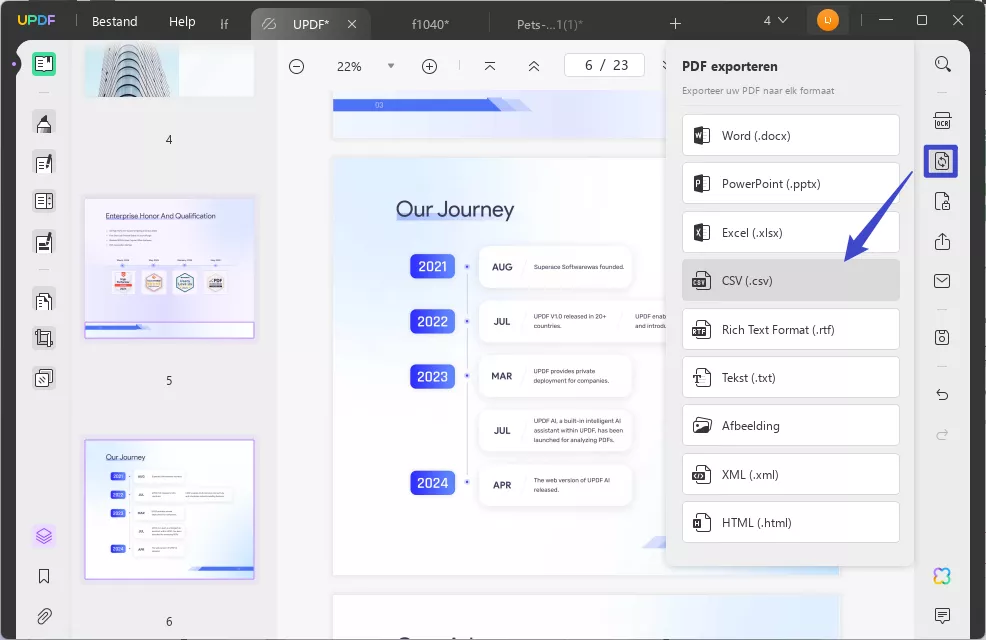Open the Attachments paperclip icon

pos(44,616)
